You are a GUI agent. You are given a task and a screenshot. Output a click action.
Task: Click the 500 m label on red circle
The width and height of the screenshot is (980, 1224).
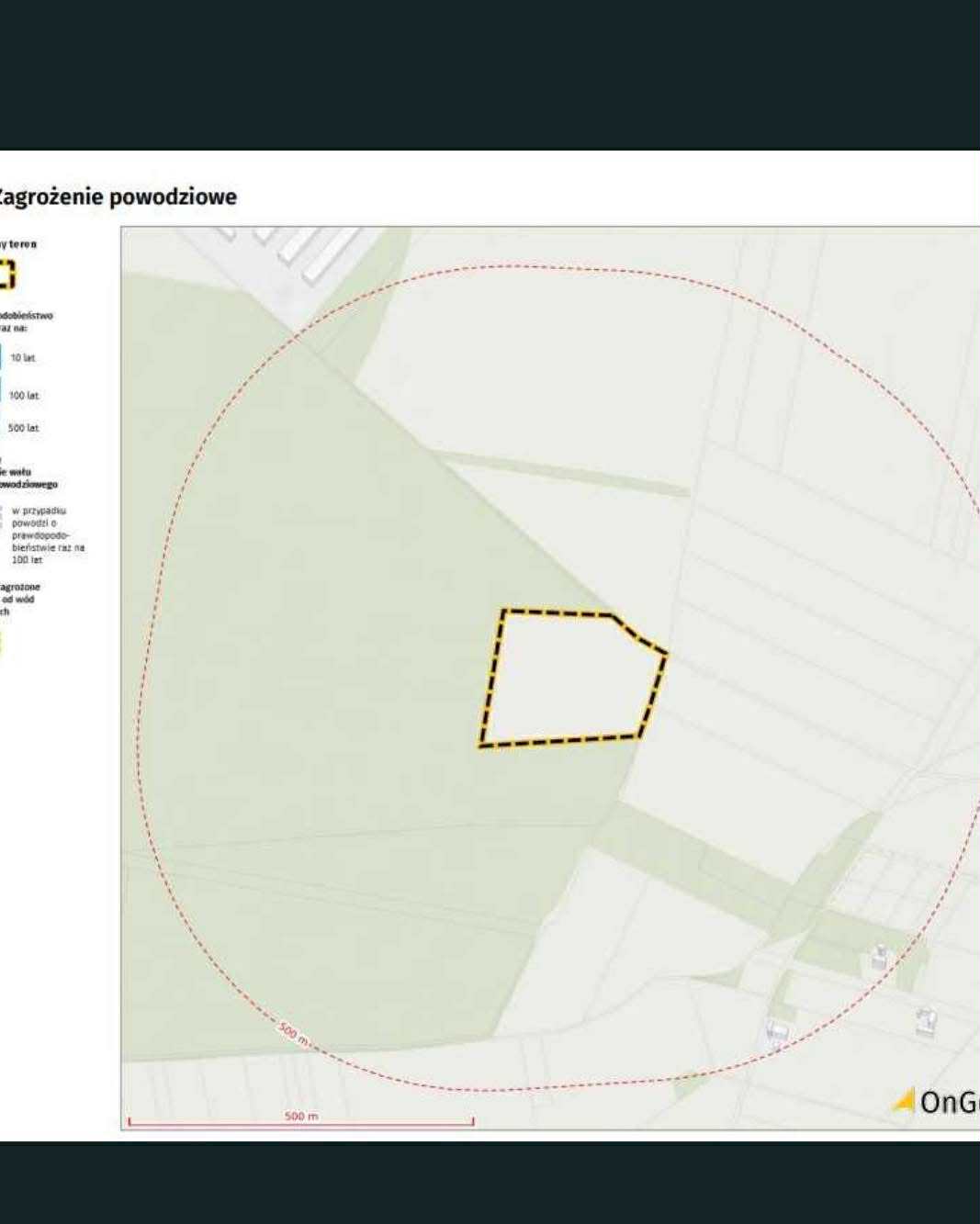(293, 1034)
